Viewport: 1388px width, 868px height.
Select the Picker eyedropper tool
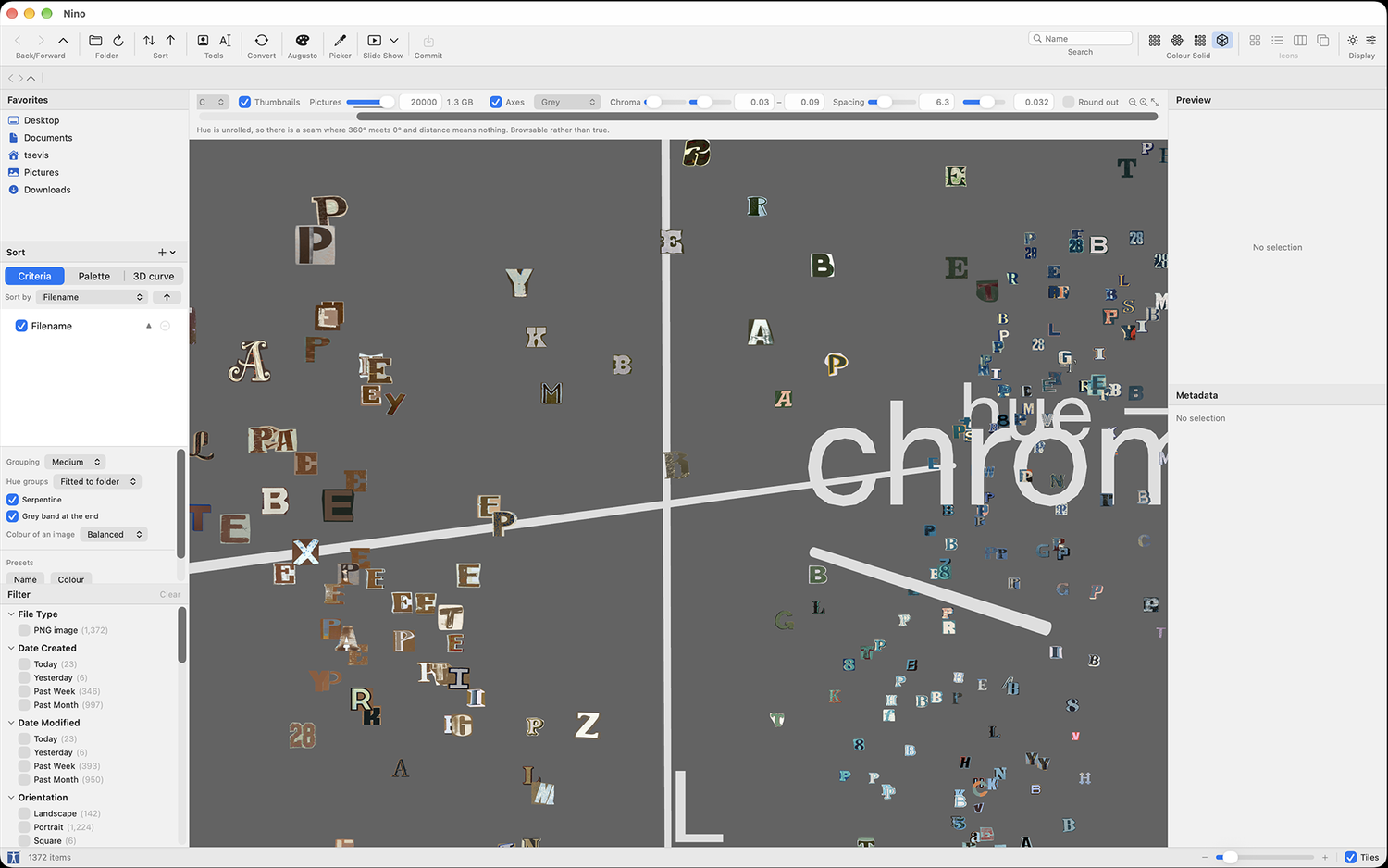click(341, 41)
